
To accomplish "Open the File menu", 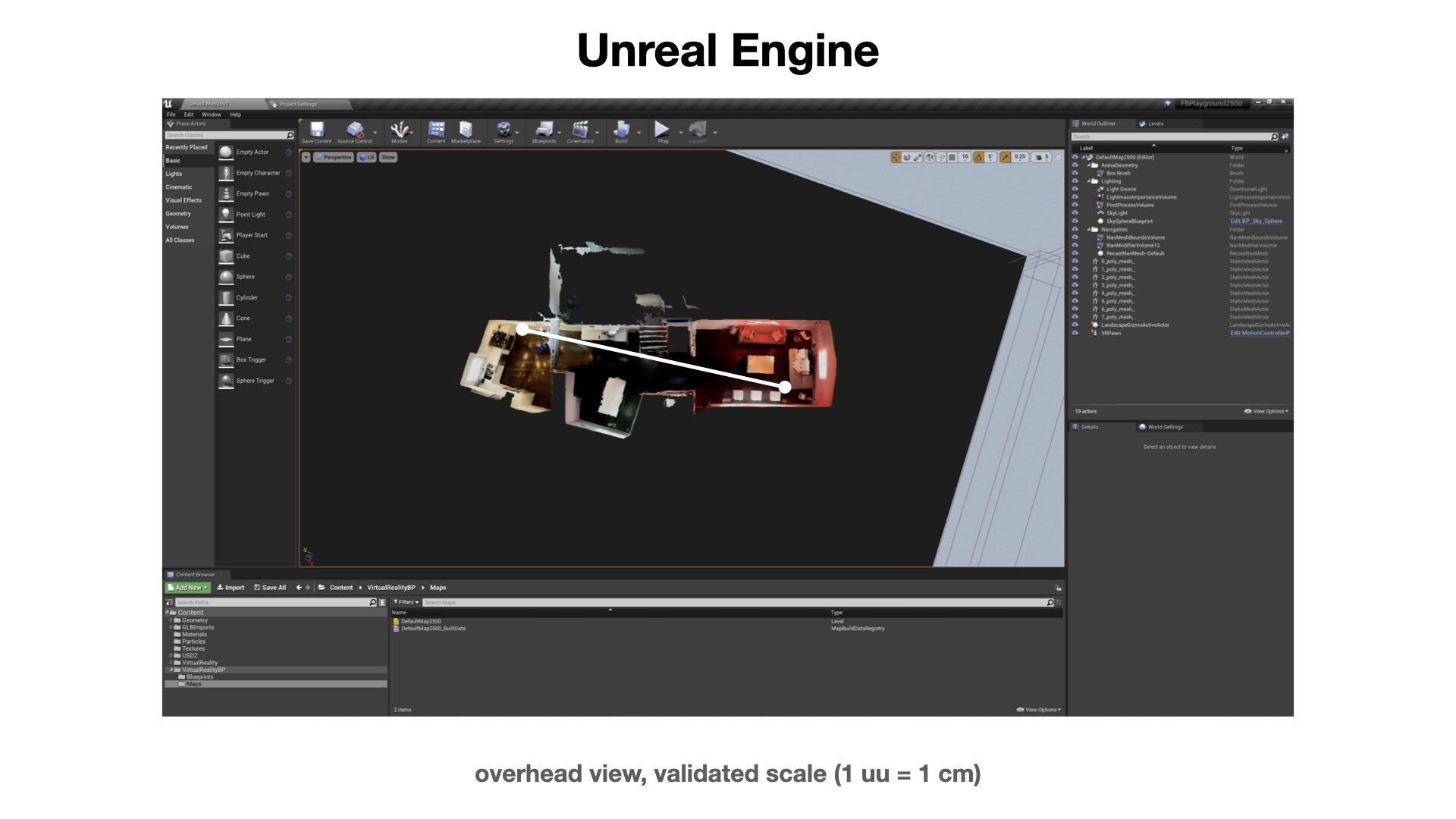I will (x=171, y=115).
